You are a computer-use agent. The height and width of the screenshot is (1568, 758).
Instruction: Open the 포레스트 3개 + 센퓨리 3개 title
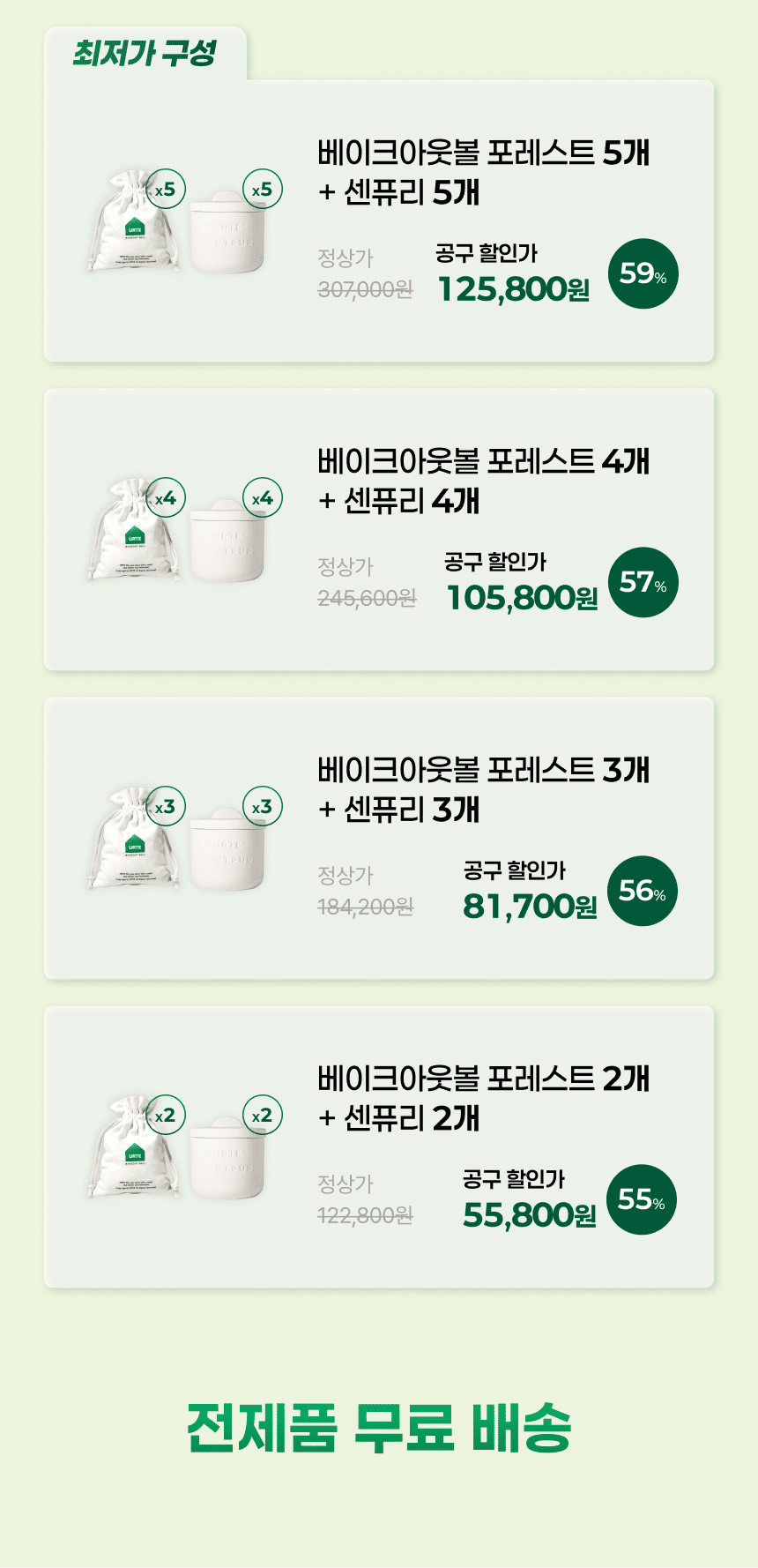click(483, 789)
